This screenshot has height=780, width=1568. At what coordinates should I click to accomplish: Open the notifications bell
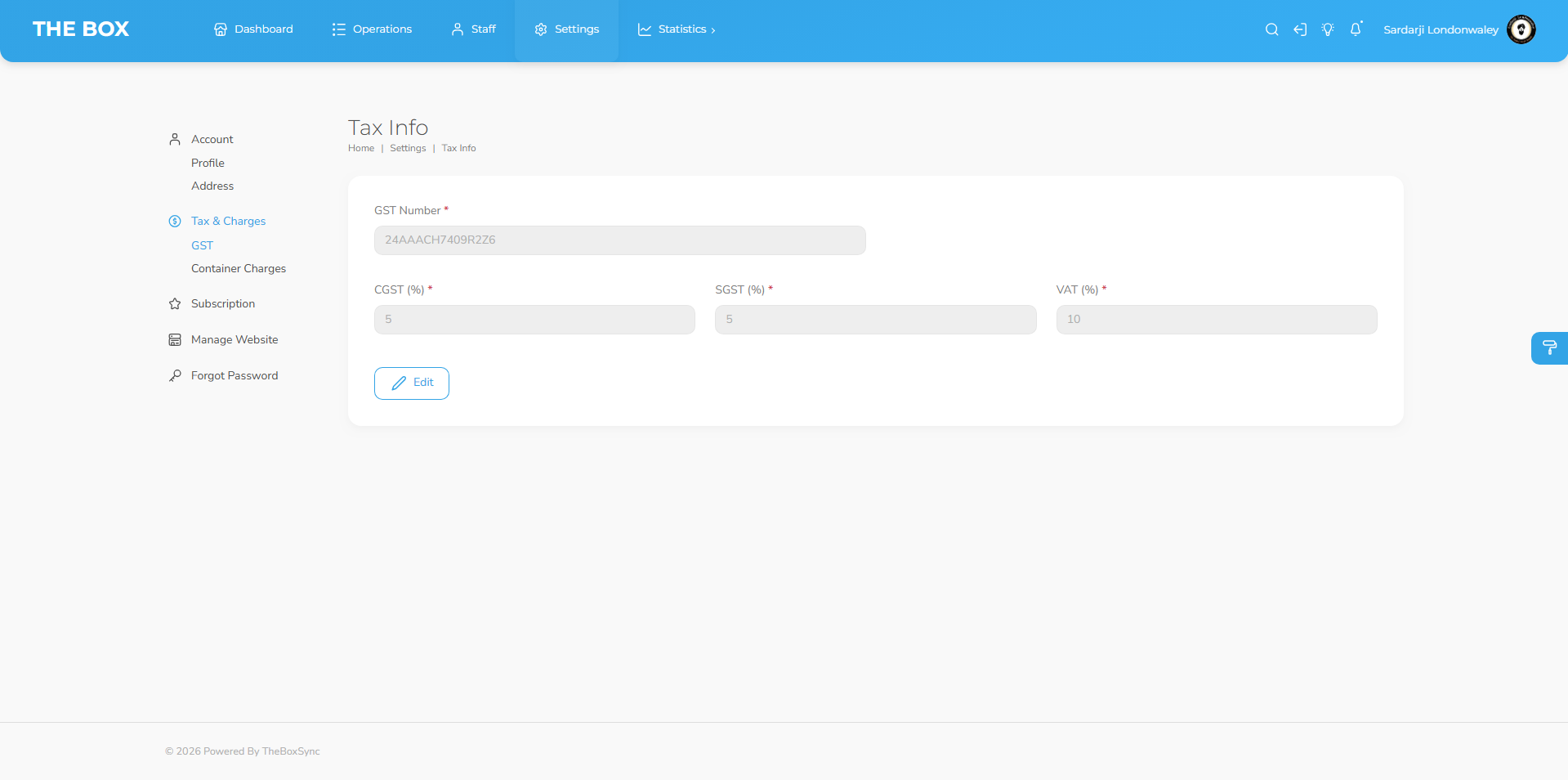tap(1356, 29)
